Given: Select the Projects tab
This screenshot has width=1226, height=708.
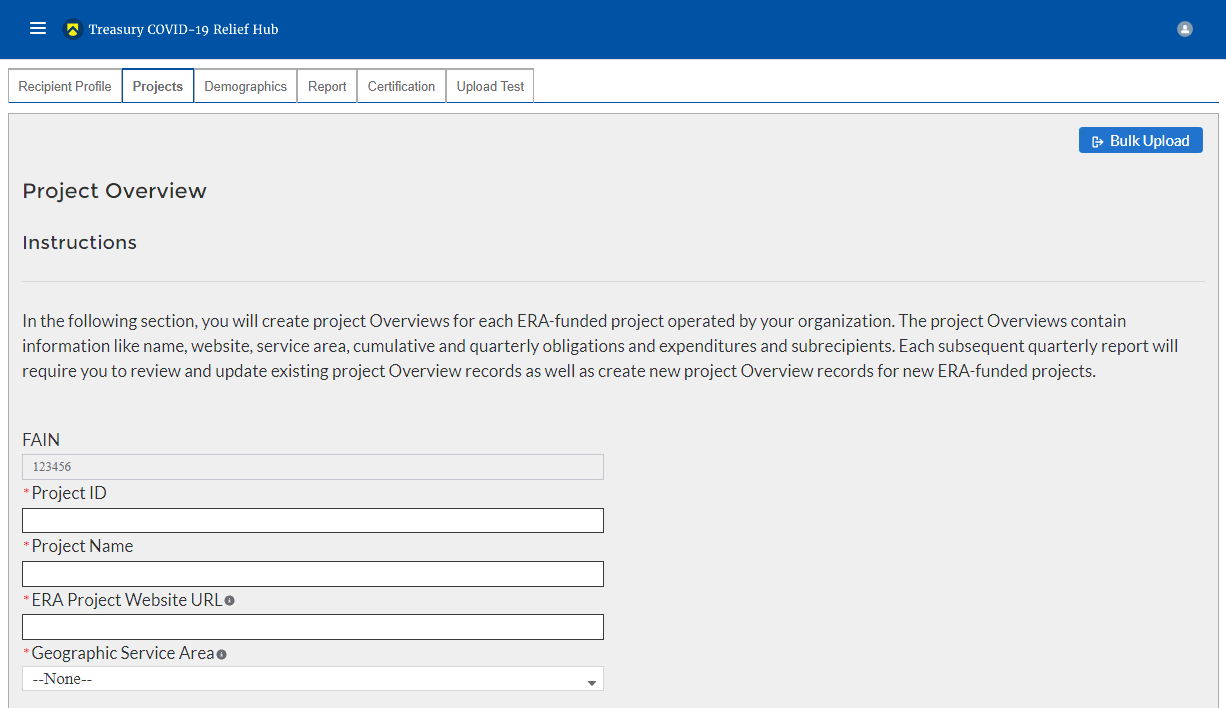Looking at the screenshot, I should pyautogui.click(x=158, y=86).
